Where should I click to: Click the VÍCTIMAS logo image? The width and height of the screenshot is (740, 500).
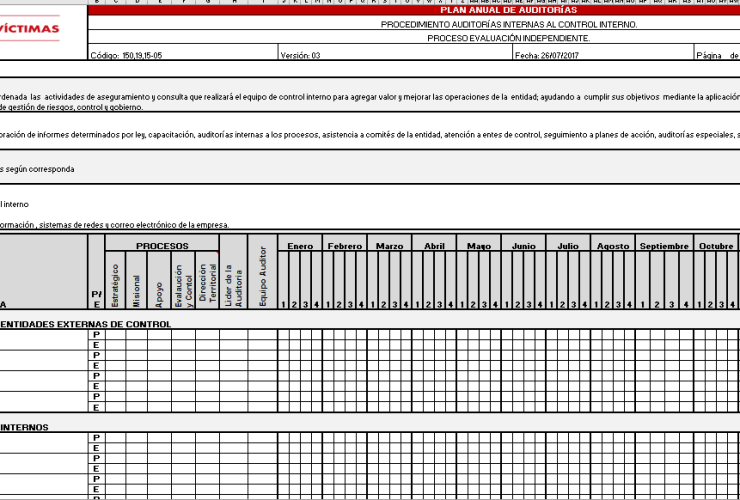[x=30, y=28]
